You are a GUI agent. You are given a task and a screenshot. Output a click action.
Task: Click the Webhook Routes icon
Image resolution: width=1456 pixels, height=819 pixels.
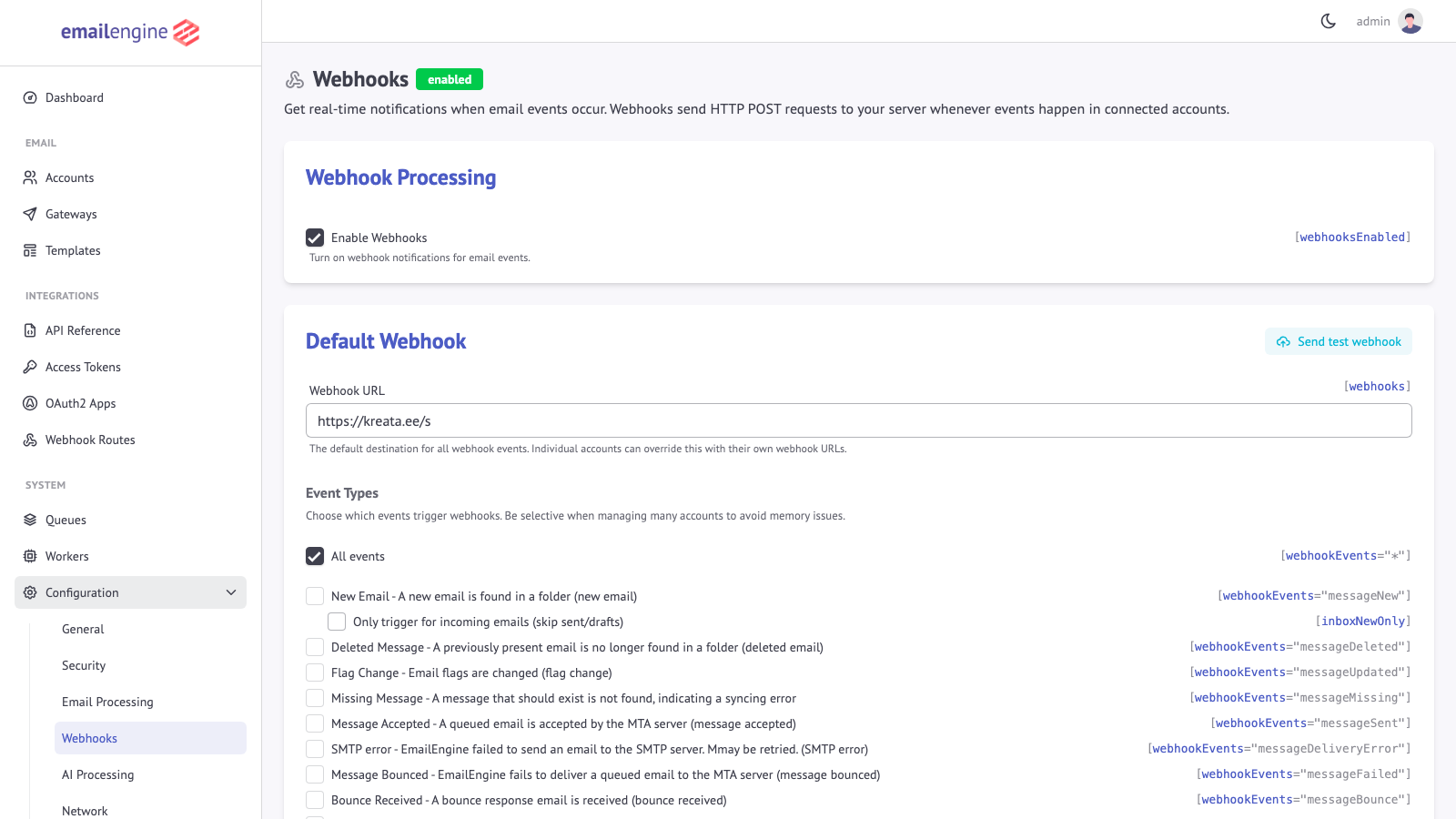pyautogui.click(x=30, y=440)
